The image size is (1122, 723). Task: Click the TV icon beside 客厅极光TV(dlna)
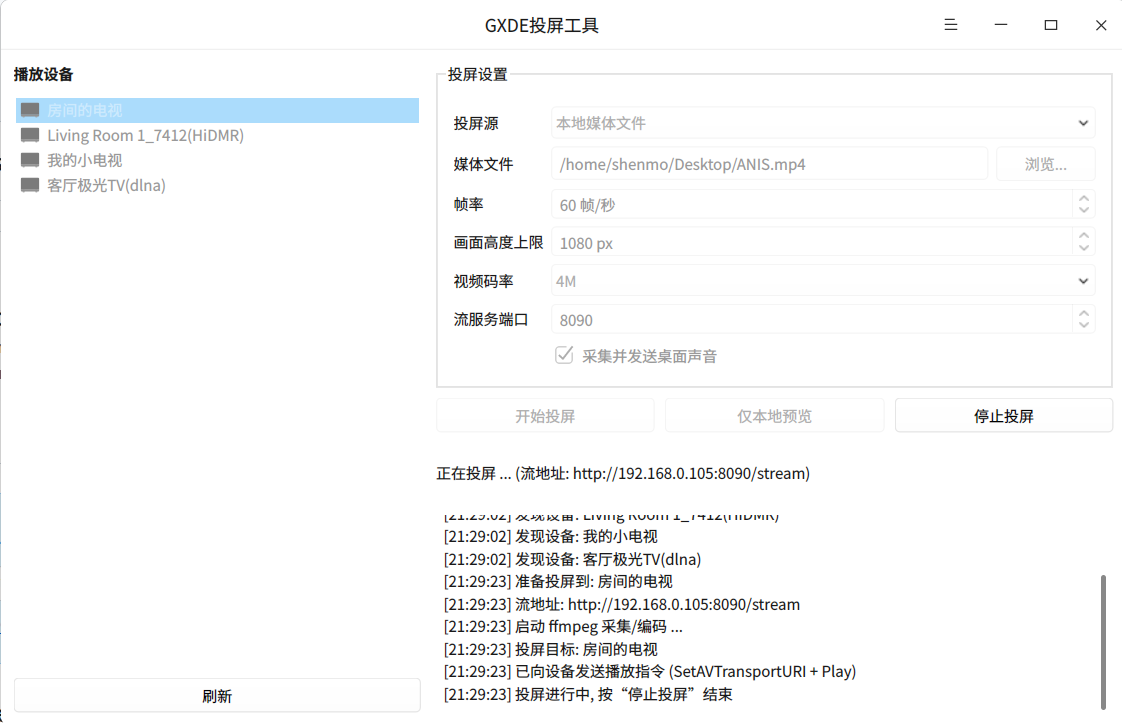pos(30,185)
